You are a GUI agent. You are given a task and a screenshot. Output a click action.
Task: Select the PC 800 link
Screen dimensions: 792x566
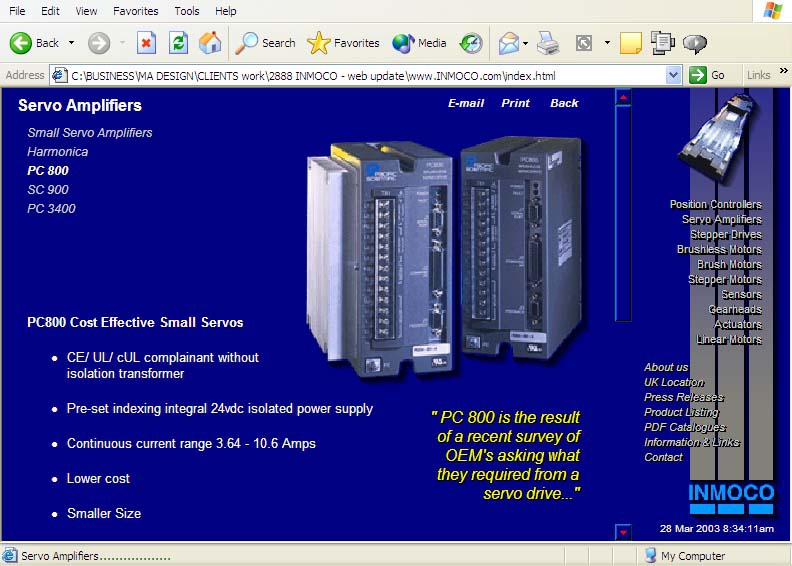coord(47,171)
